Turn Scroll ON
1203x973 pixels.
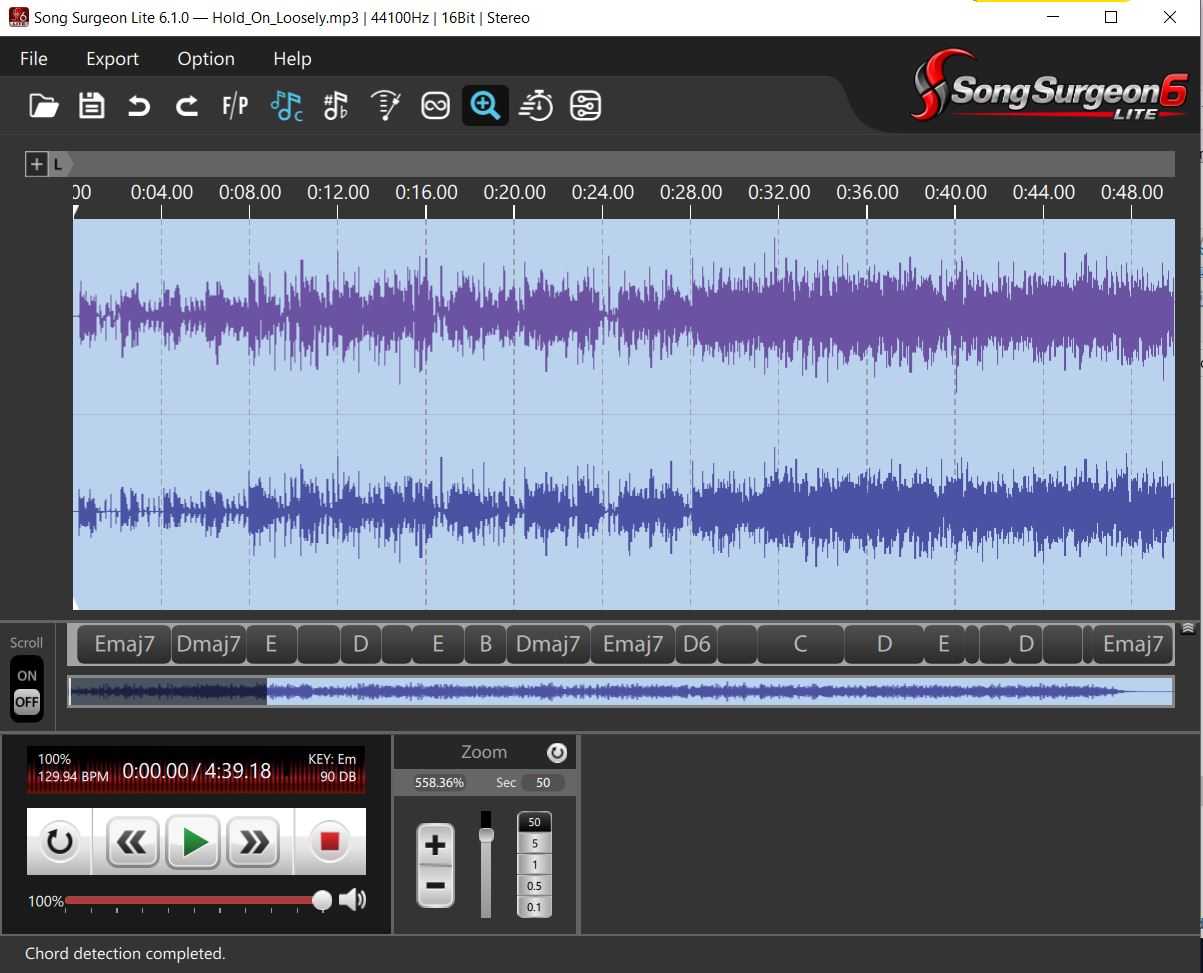pos(27,675)
